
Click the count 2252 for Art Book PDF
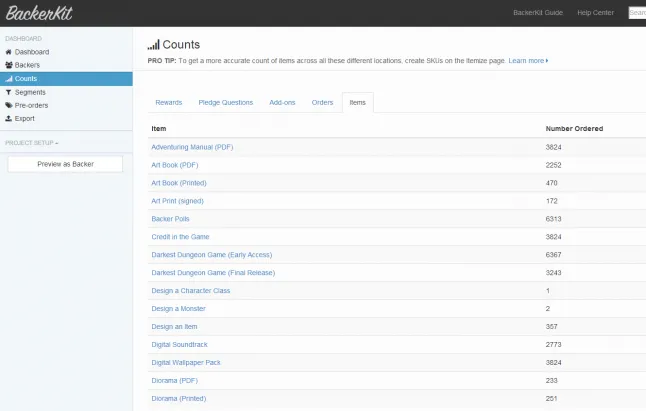coord(553,165)
